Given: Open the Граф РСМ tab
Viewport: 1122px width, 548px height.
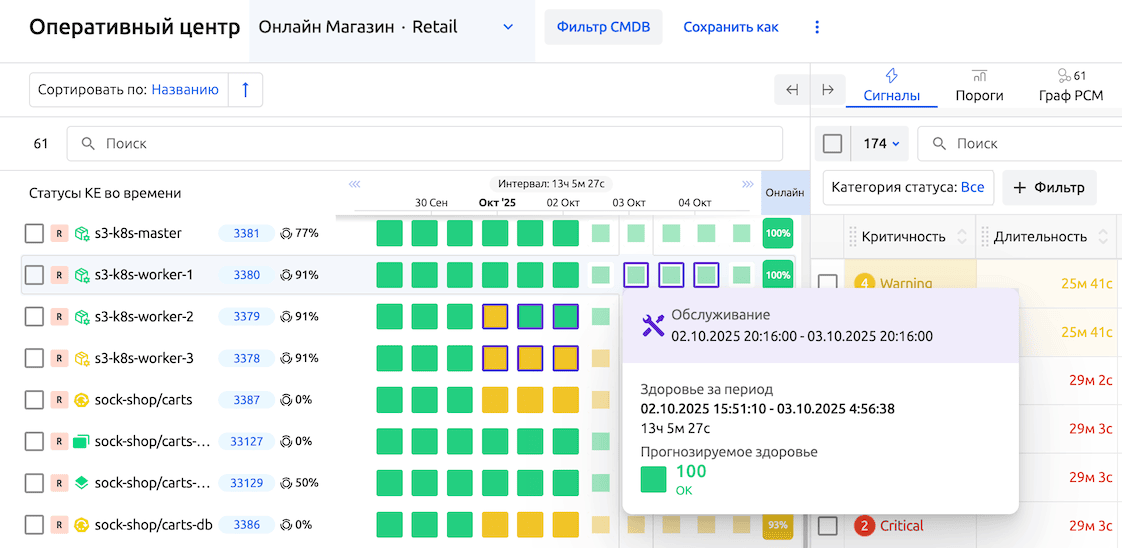Looking at the screenshot, I should (x=1070, y=87).
